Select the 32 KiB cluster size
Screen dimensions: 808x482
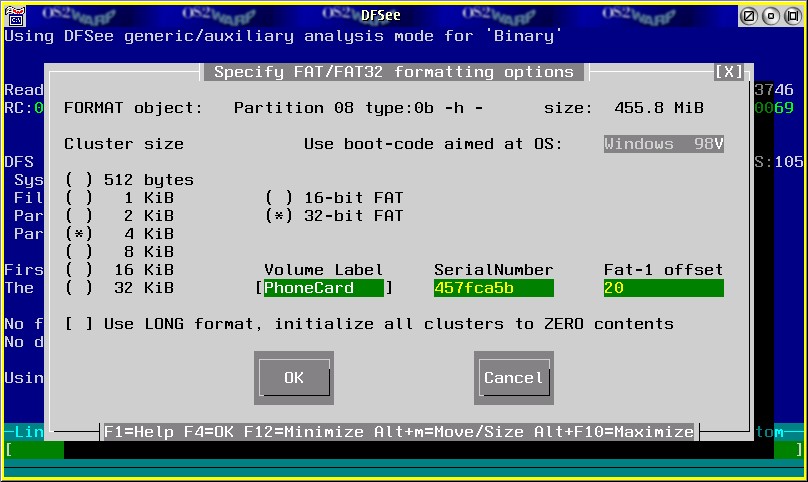[120, 288]
